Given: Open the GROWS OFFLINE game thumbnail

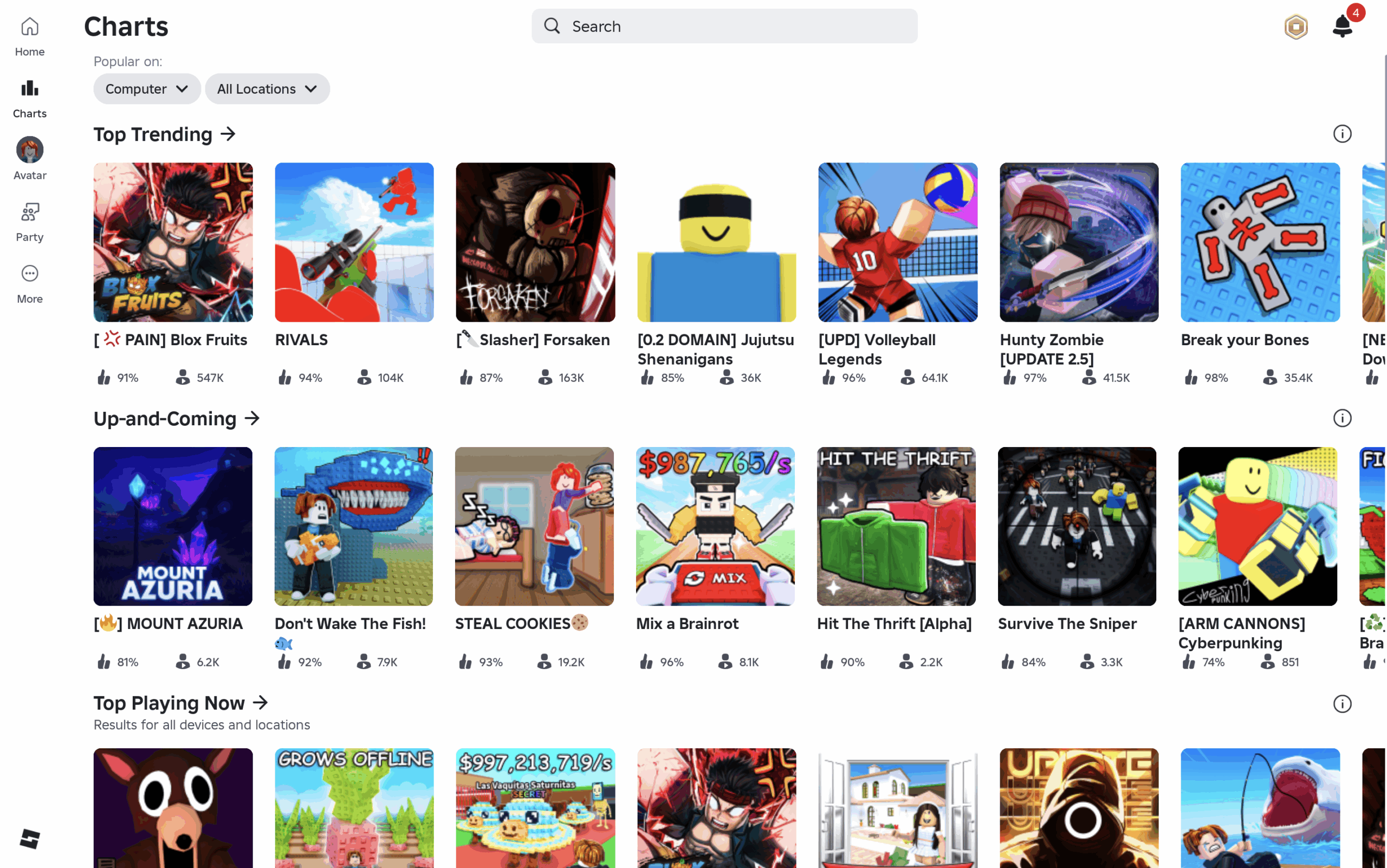Looking at the screenshot, I should tap(354, 808).
